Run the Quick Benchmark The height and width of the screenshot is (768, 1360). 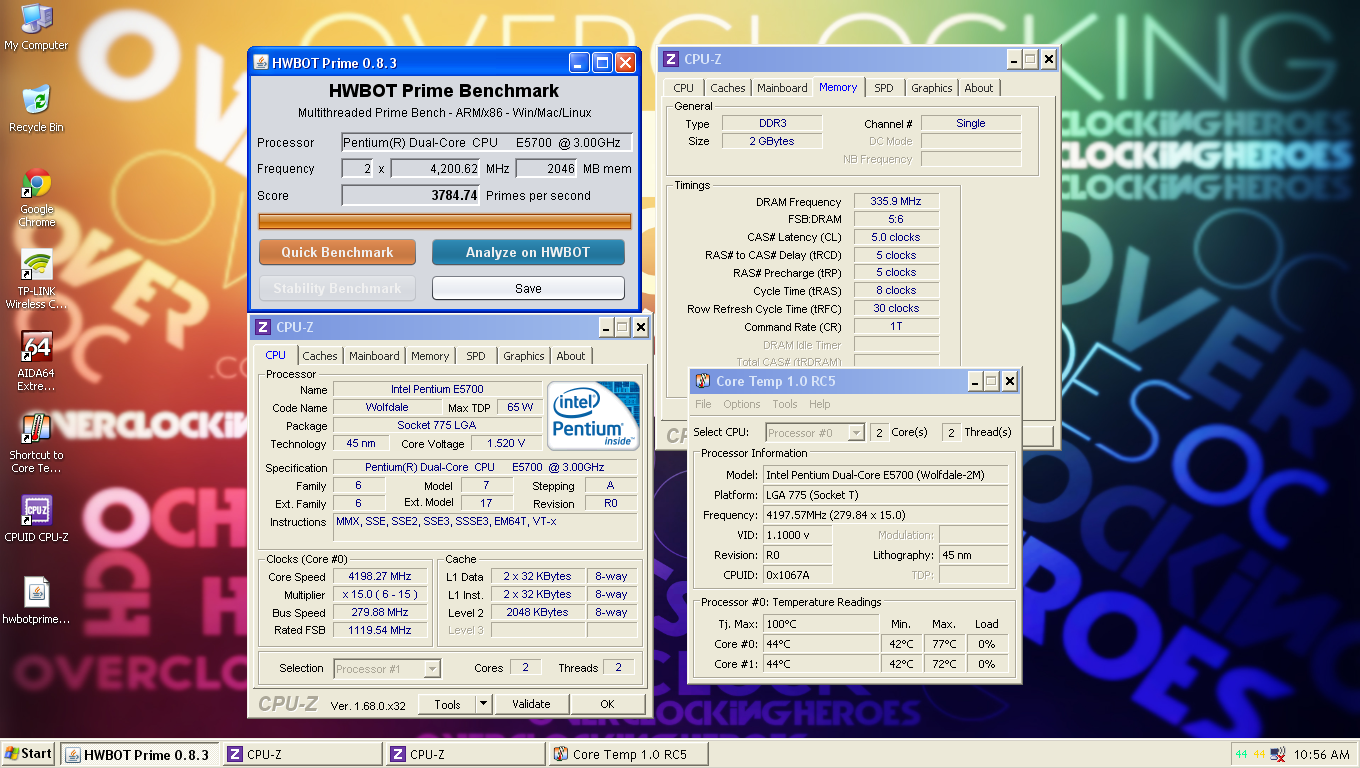(337, 252)
